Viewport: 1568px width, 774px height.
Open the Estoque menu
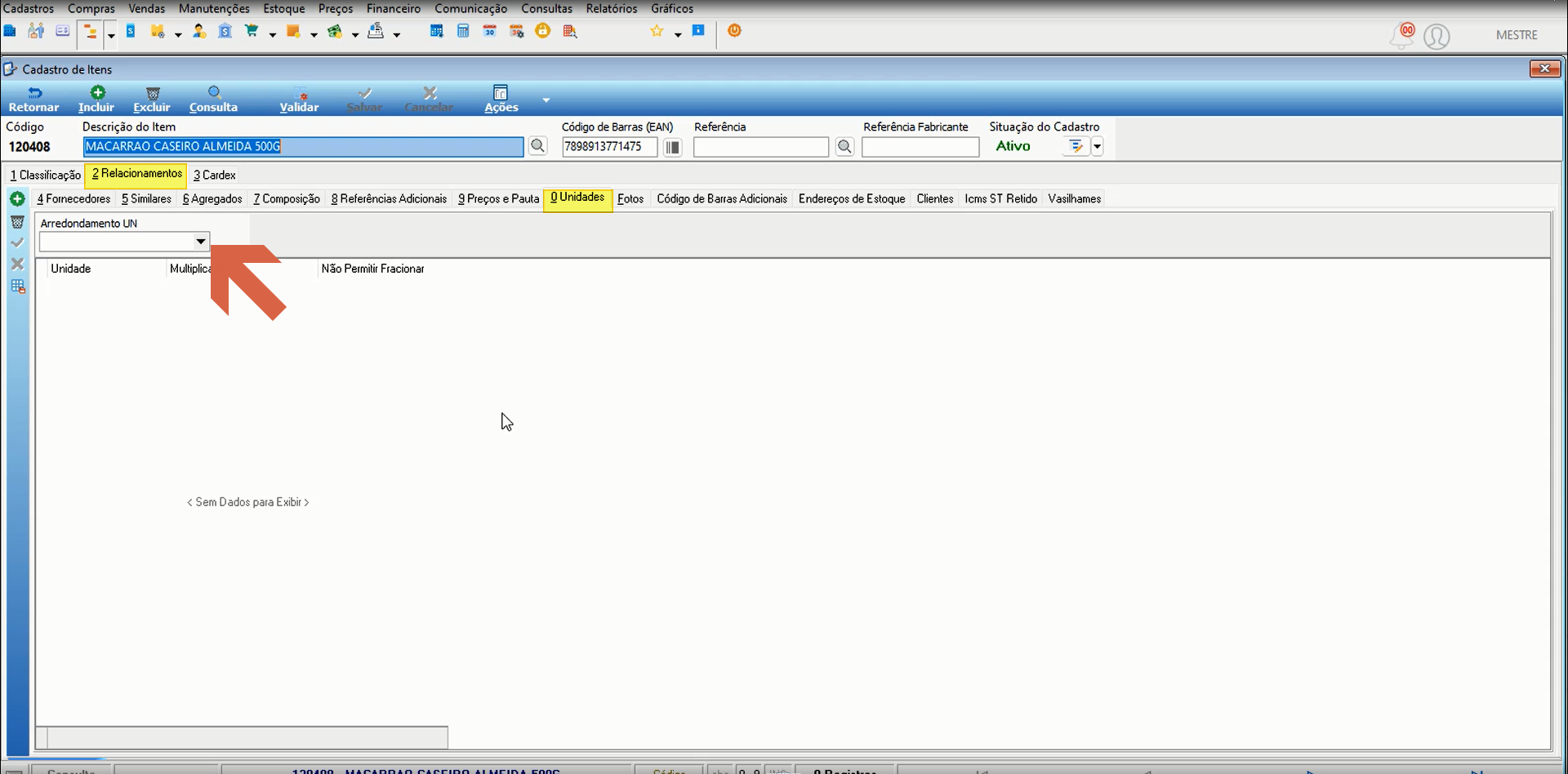(284, 8)
